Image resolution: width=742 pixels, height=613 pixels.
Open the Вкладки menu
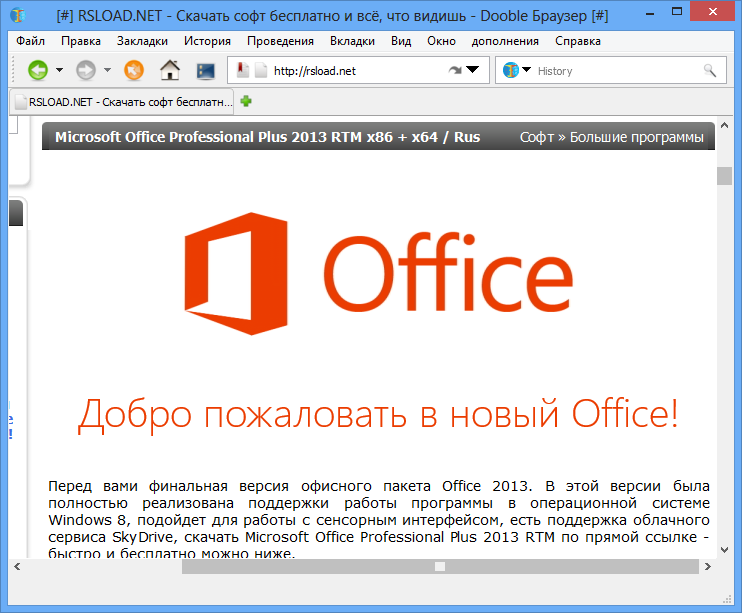coord(353,41)
